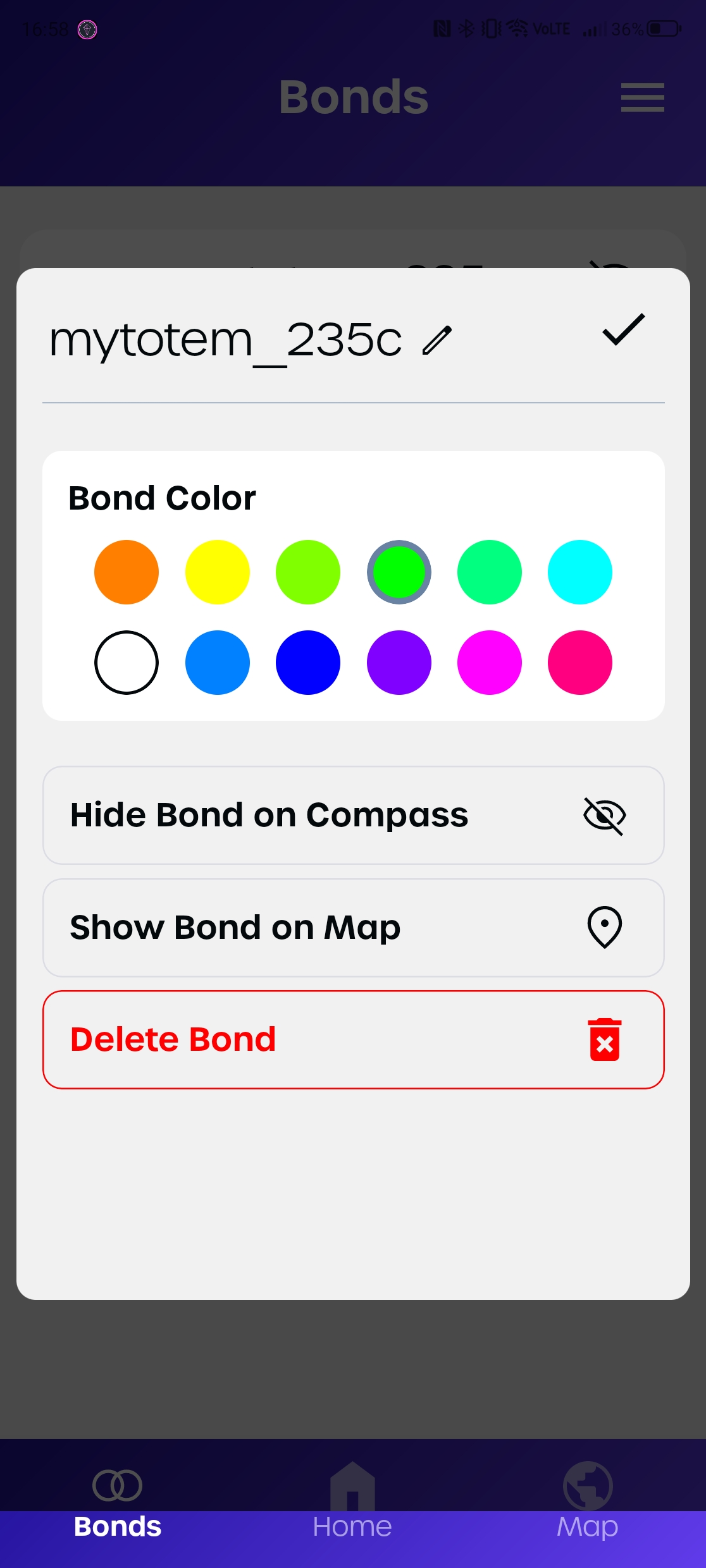Viewport: 706px width, 1568px height.
Task: Select the white bond color
Action: pos(127,663)
